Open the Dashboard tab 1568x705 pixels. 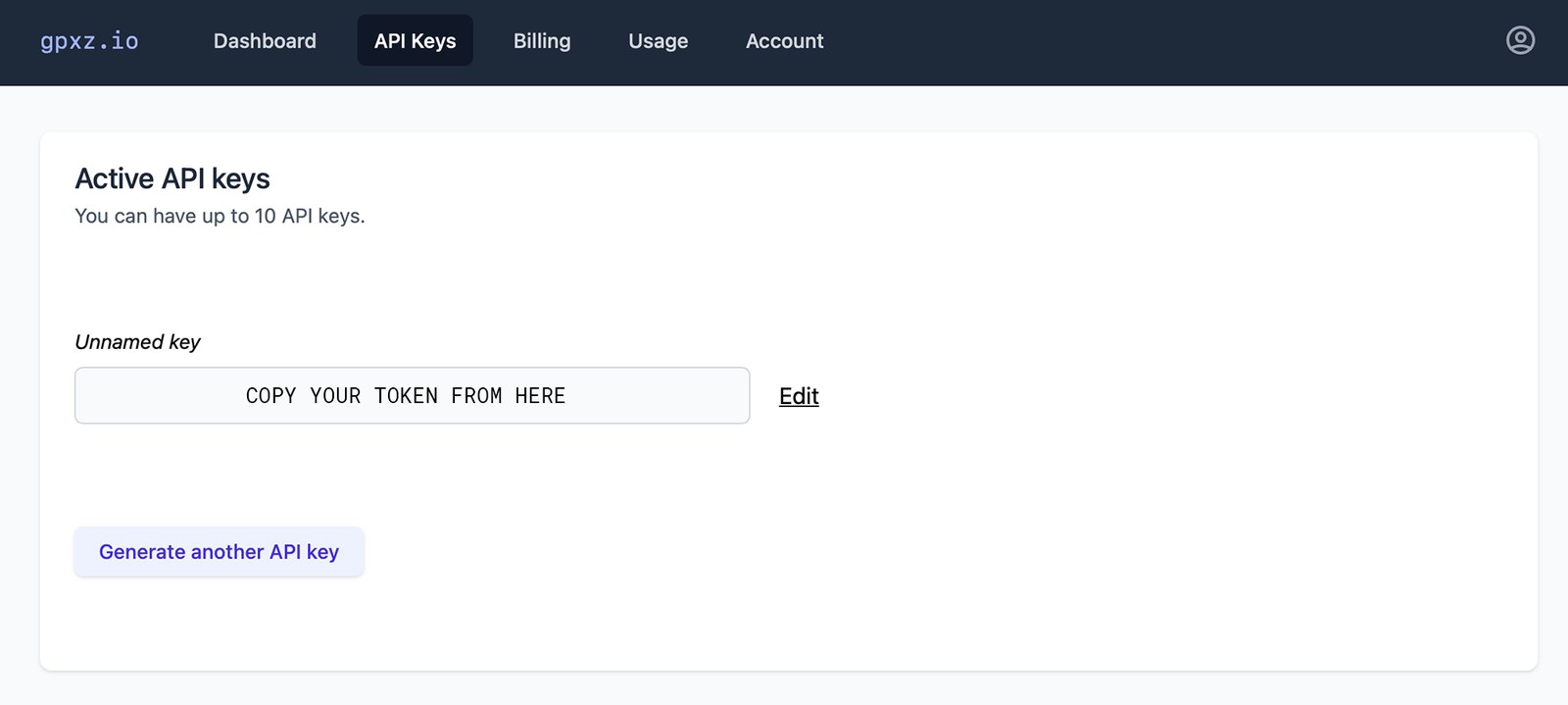265,41
